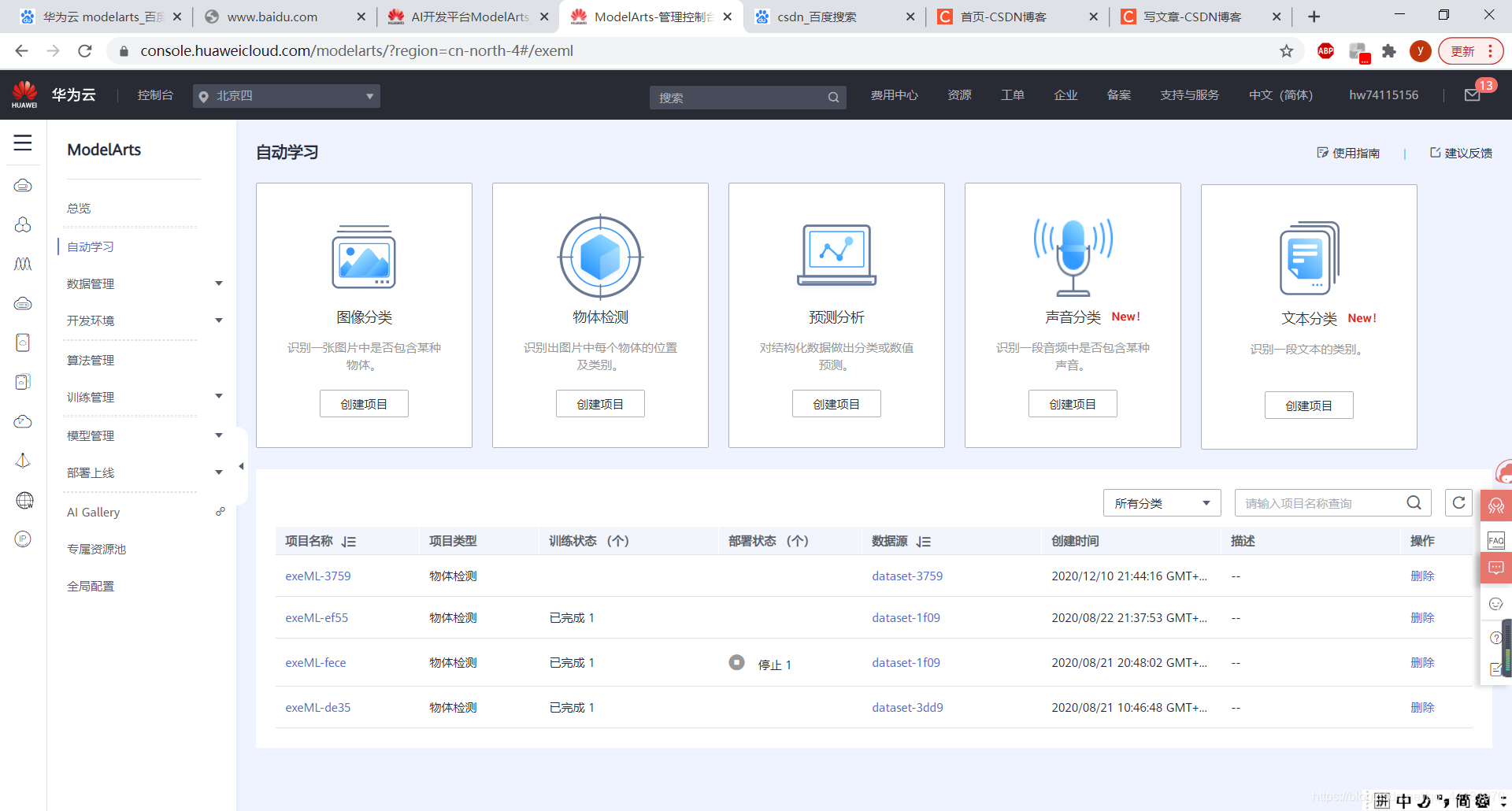This screenshot has height=811, width=1512.
Task: Switch to the www.baidu.com browser tab
Action: pyautogui.click(x=283, y=17)
